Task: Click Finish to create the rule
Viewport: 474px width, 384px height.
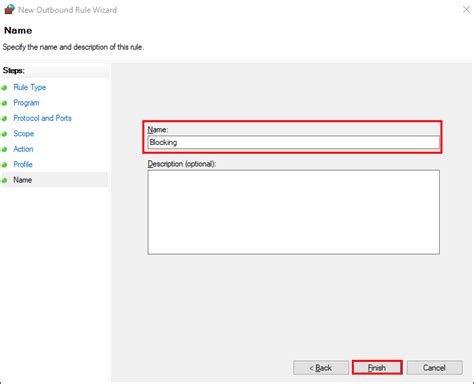Action: pyautogui.click(x=377, y=368)
